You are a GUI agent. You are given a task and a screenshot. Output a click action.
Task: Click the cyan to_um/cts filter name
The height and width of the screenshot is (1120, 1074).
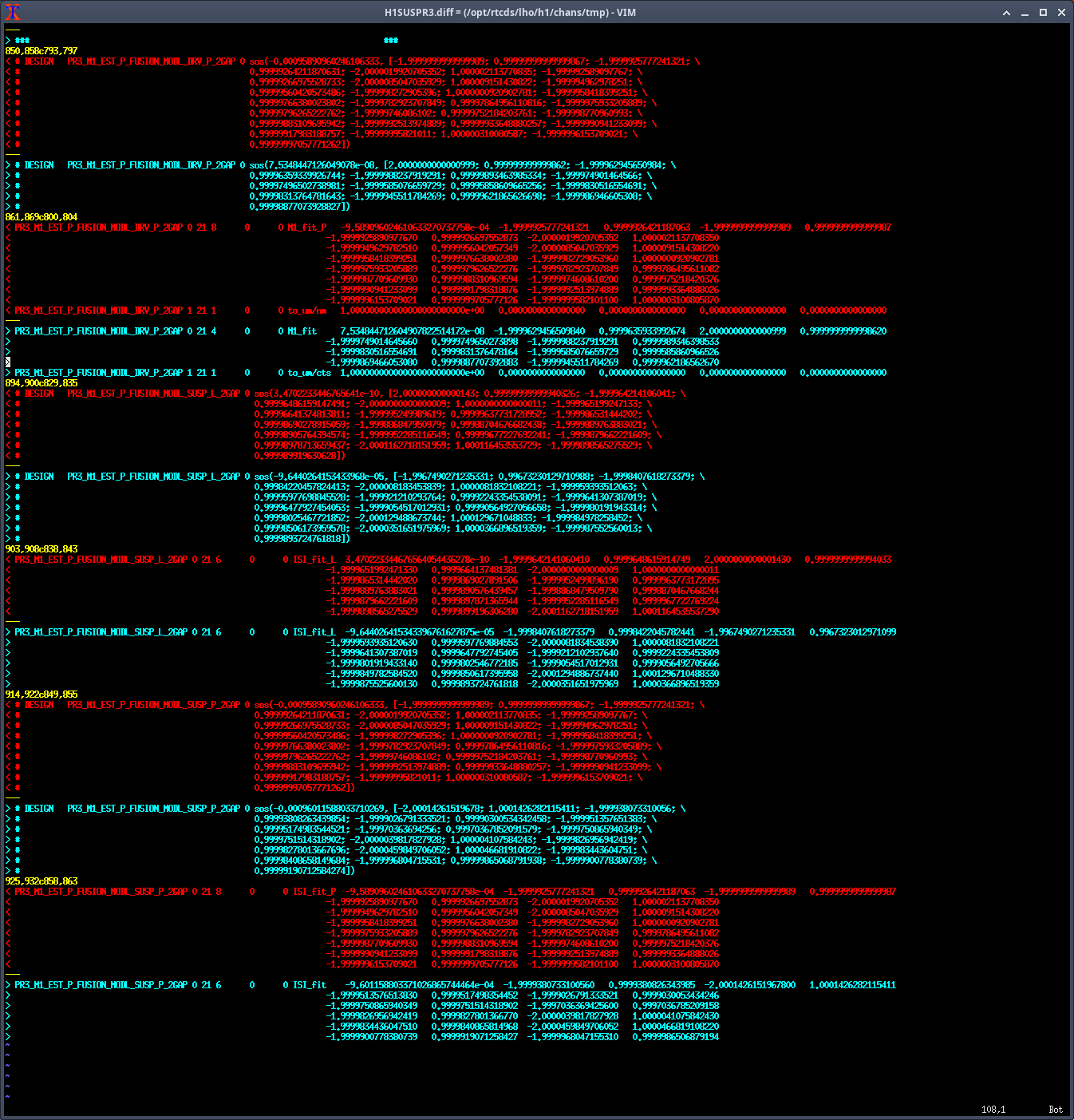[310, 373]
